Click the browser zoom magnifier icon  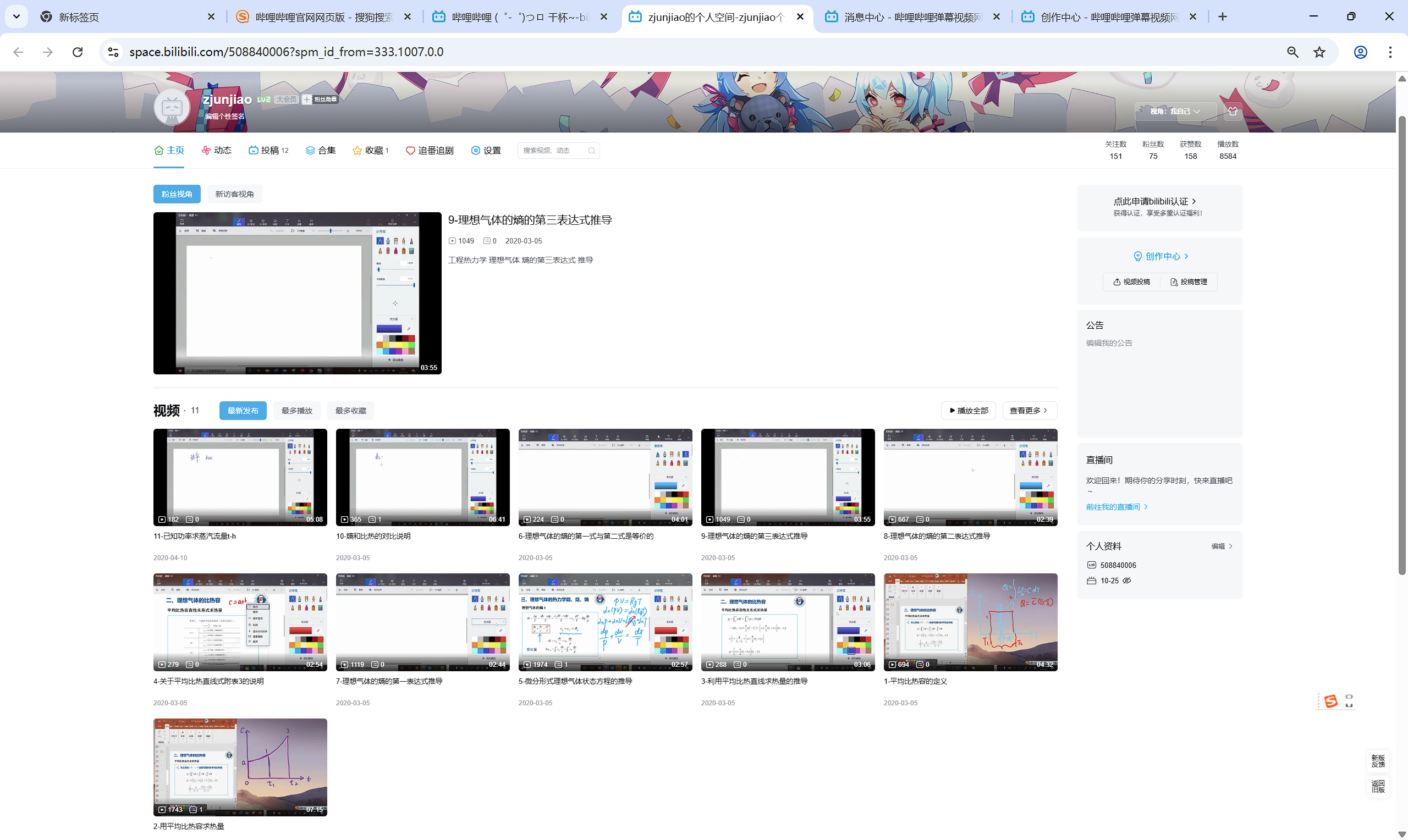(1292, 52)
